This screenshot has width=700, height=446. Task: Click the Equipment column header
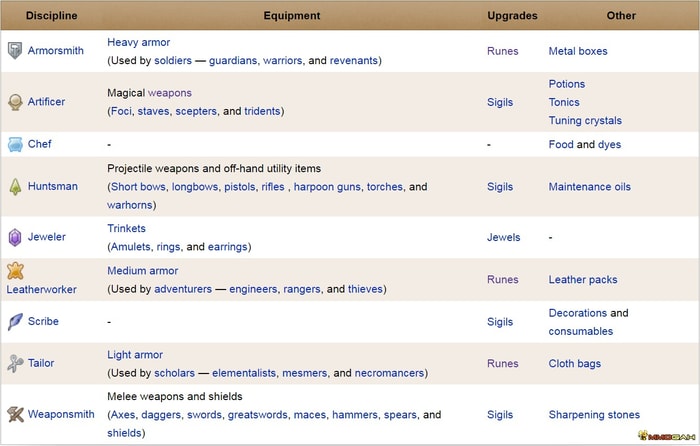pyautogui.click(x=292, y=16)
